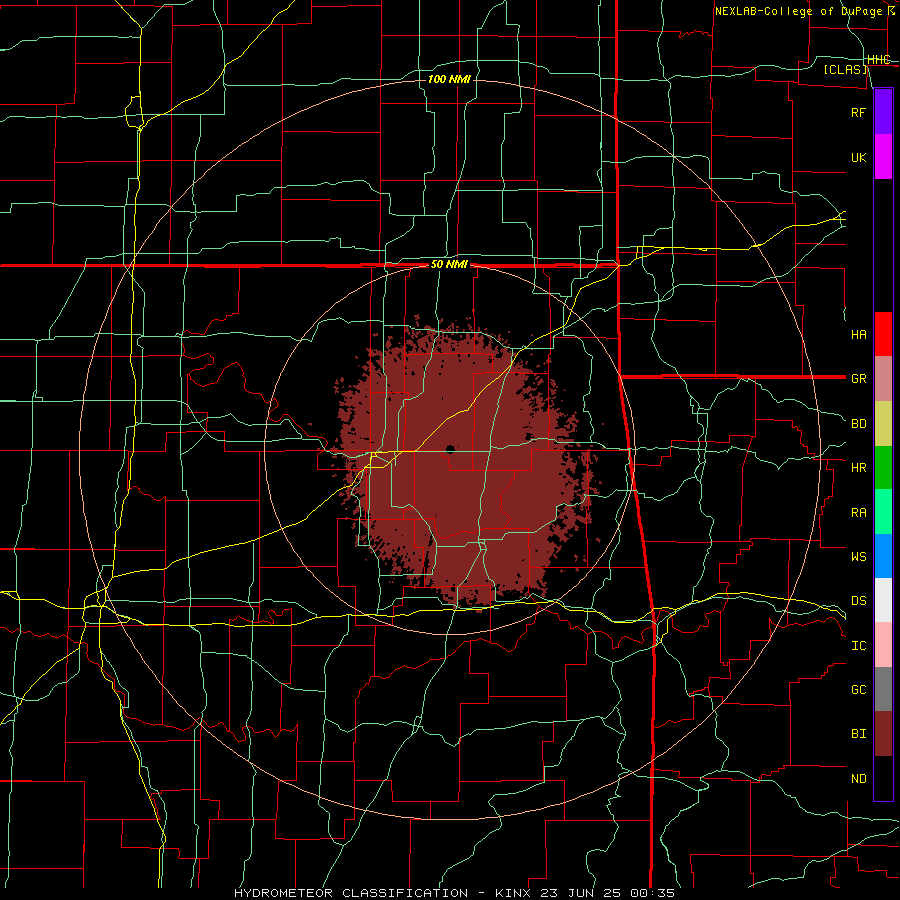
Task: Click the UK magenta legend swatch
Action: click(883, 157)
